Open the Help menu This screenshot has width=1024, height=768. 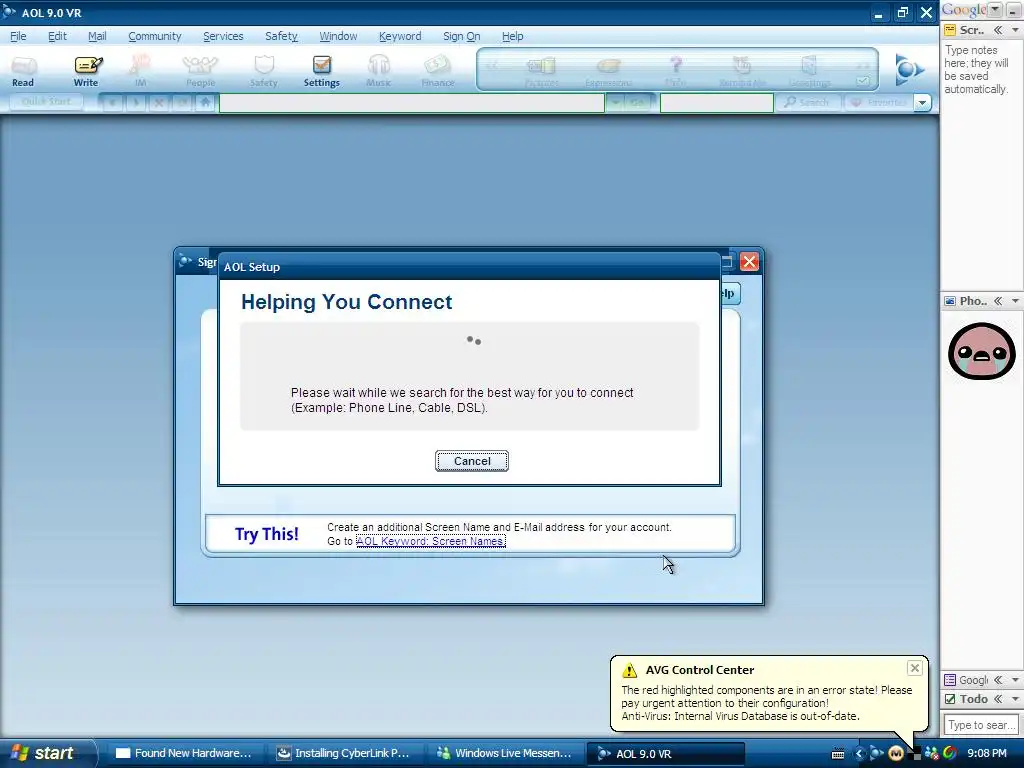click(513, 36)
